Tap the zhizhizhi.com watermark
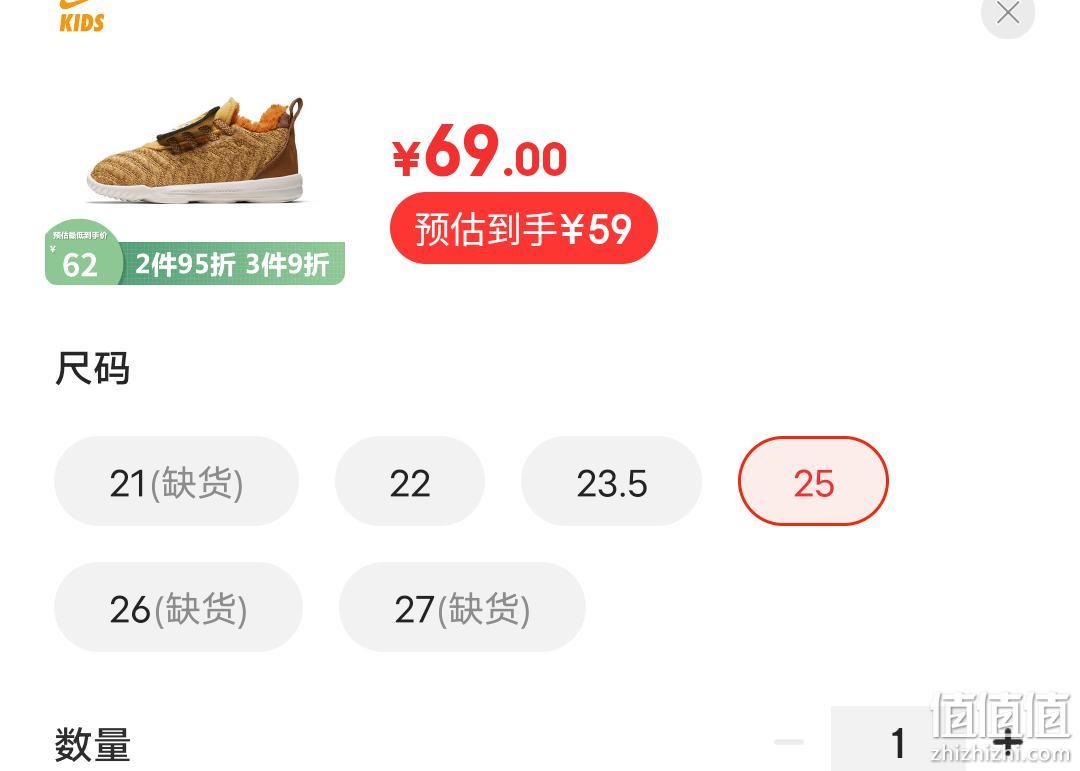Screen dimensions: 1080x771 click(1000, 753)
